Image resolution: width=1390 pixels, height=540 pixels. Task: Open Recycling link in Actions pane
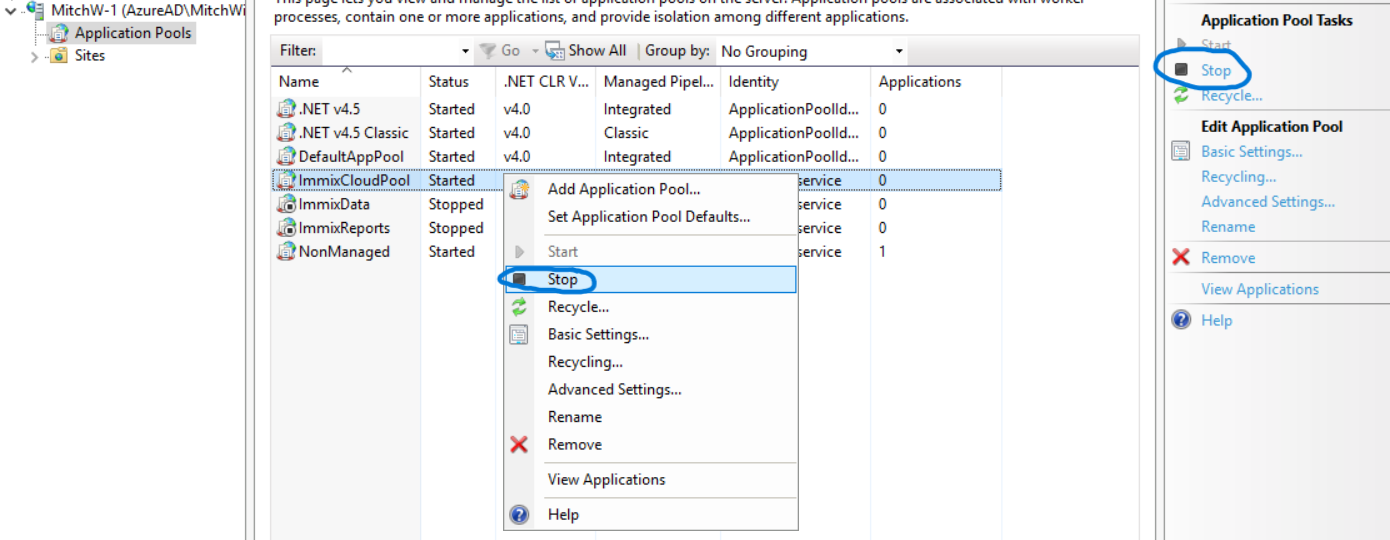[1239, 177]
